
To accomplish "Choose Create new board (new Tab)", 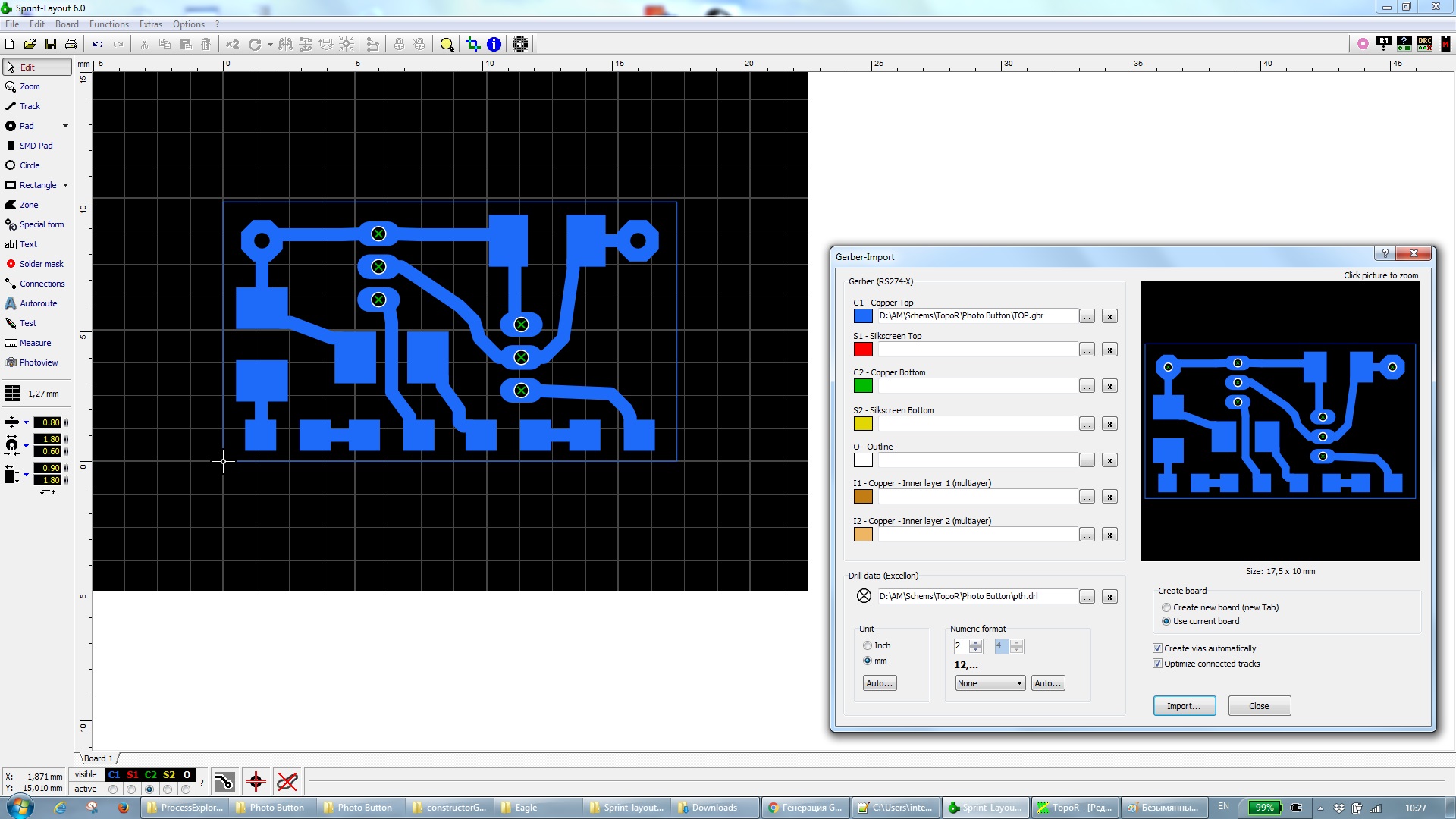I will pyautogui.click(x=1166, y=607).
